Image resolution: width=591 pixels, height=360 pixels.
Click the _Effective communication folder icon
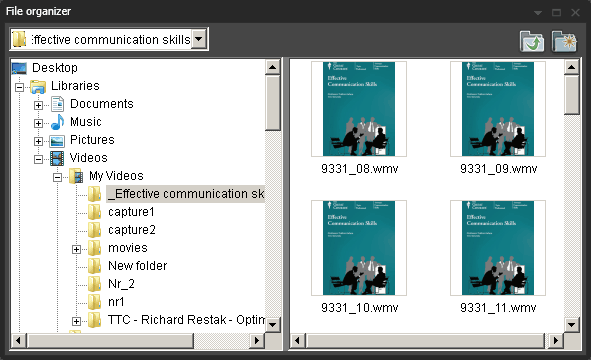pyautogui.click(x=94, y=194)
